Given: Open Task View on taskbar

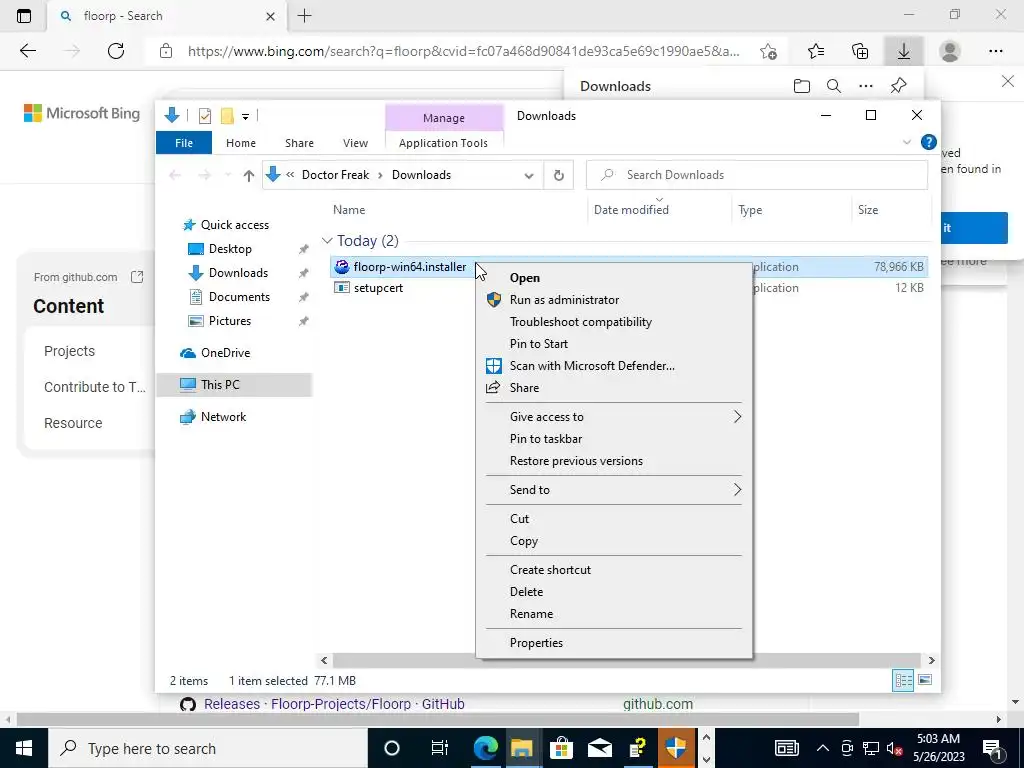Looking at the screenshot, I should pos(440,748).
